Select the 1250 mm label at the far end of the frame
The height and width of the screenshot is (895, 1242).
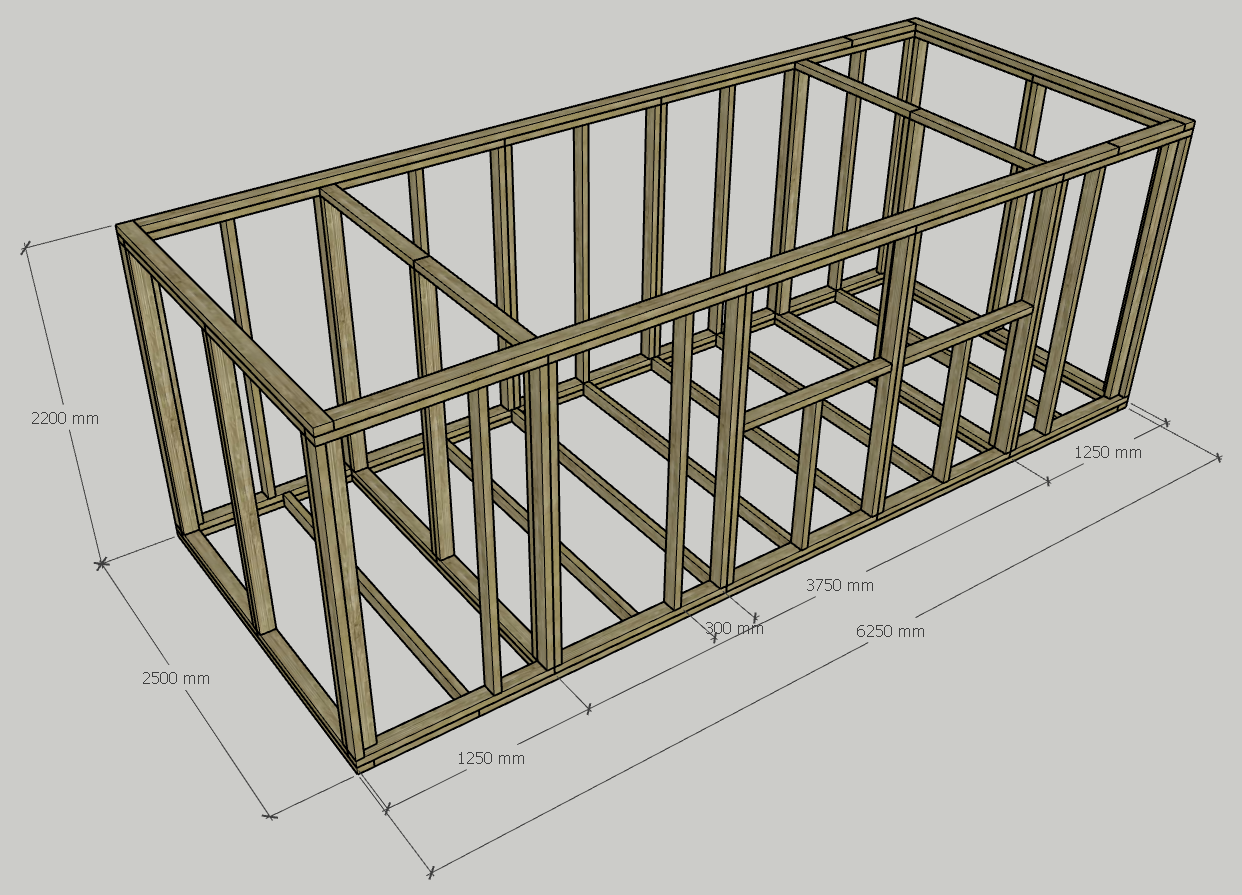[1108, 452]
